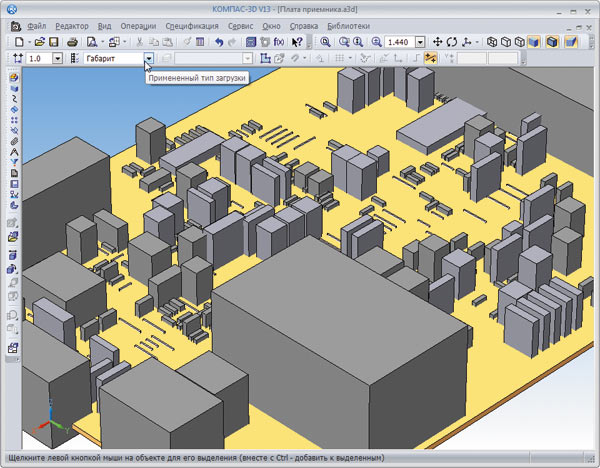Open a file with the folder icon

(x=39, y=42)
